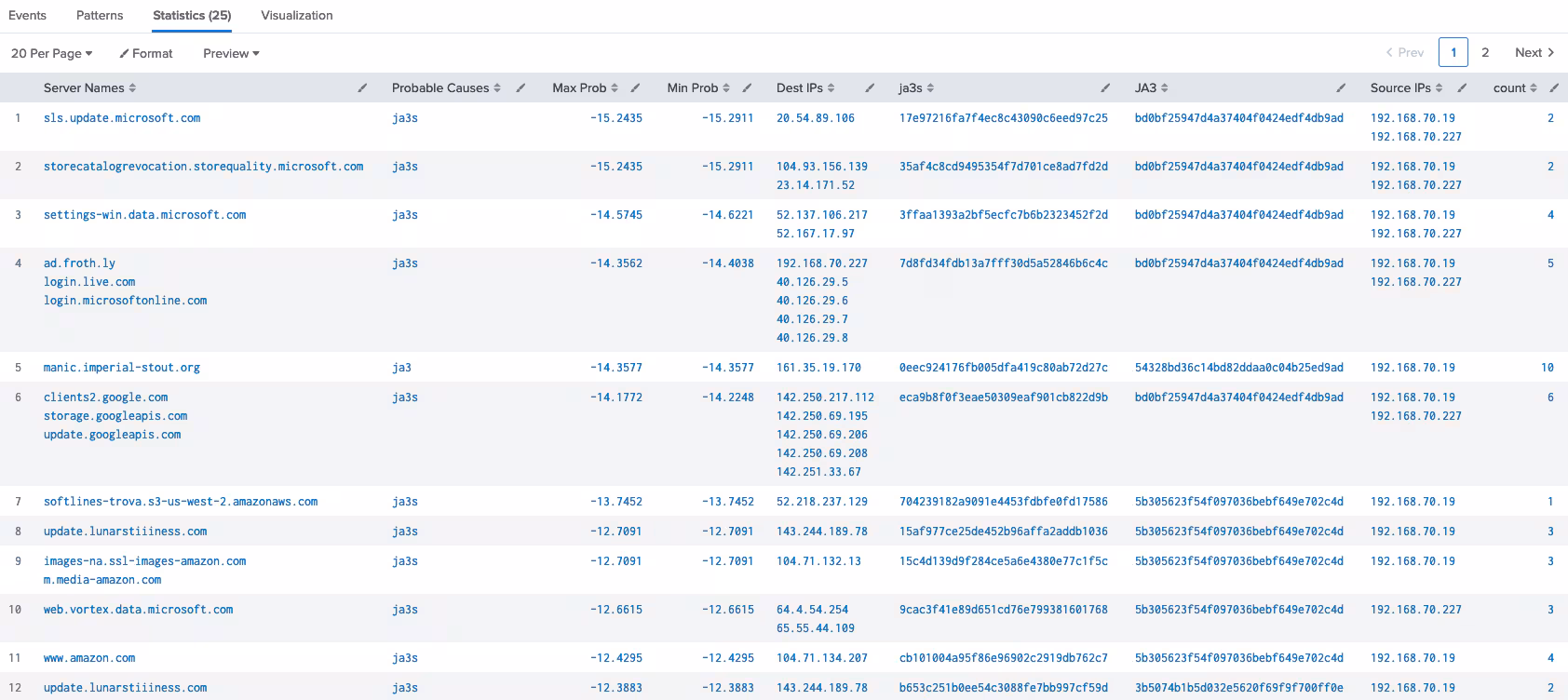The width and height of the screenshot is (1568, 700).
Task: Click the manic.imperial-stout.org server name
Action: tap(122, 368)
